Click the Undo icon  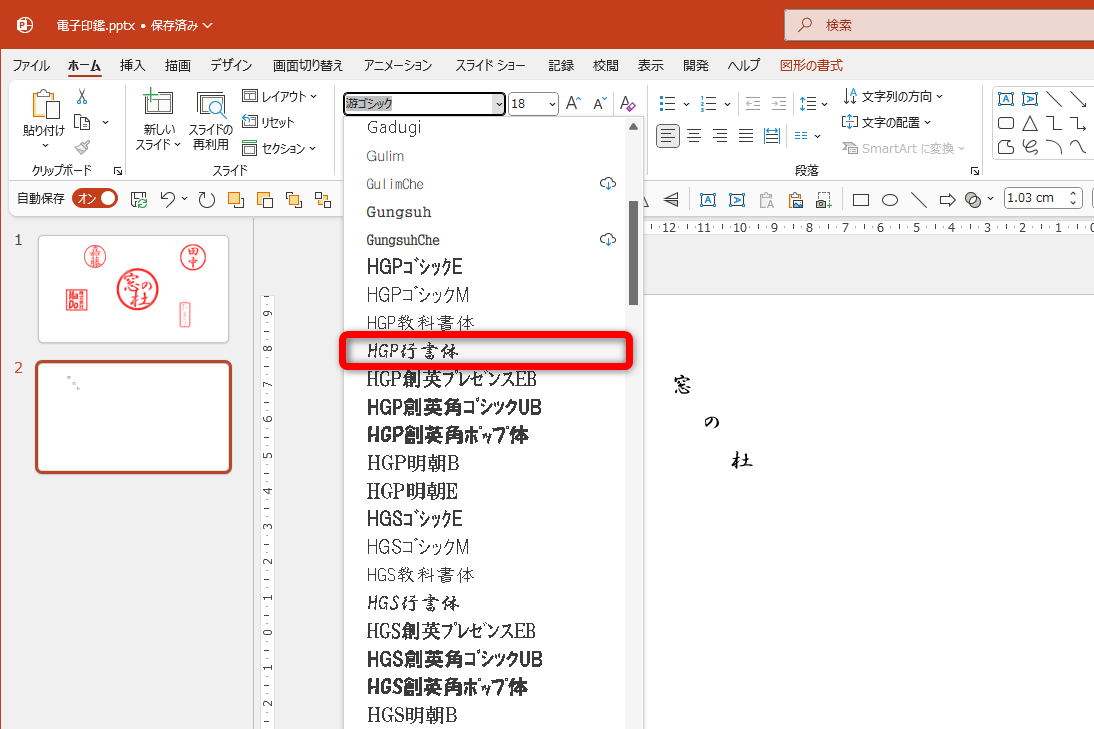pos(168,198)
